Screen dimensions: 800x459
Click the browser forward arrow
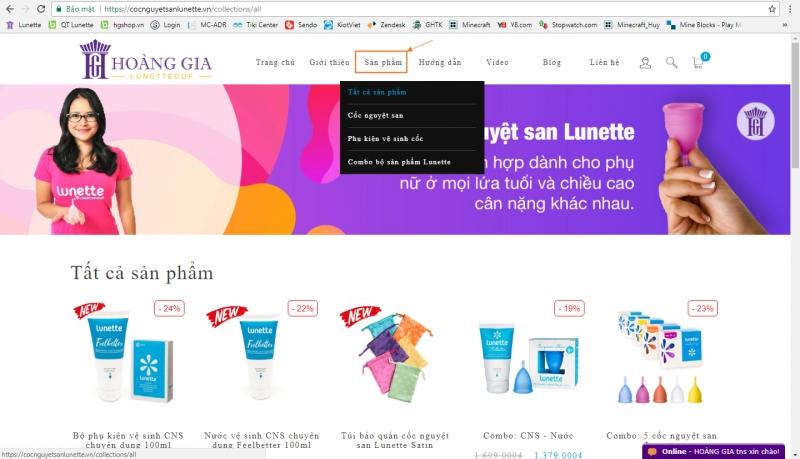24,9
